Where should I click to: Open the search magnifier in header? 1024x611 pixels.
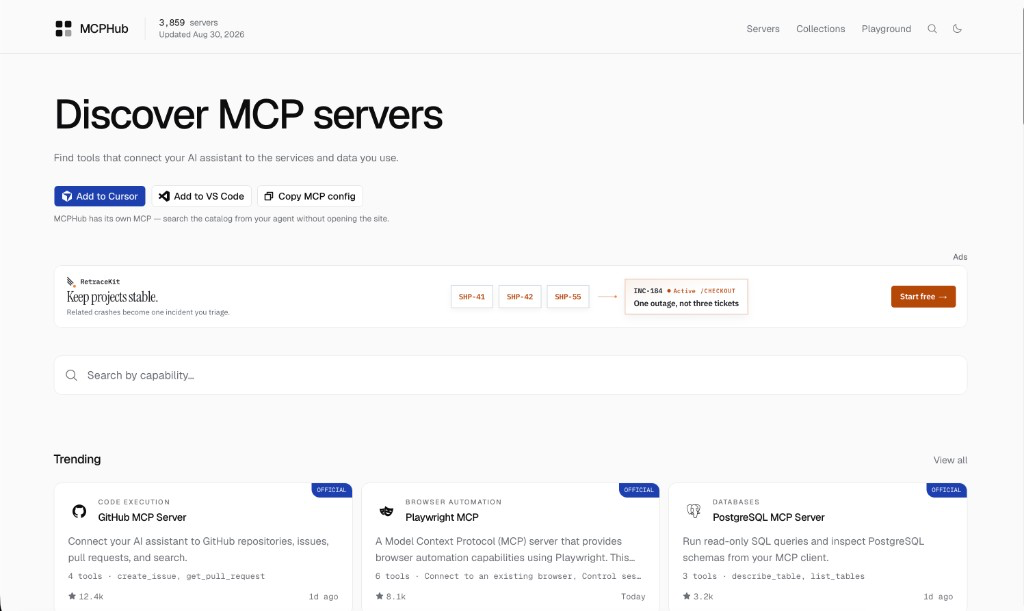(932, 29)
